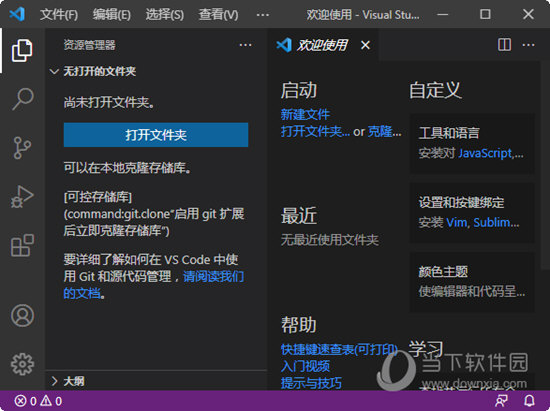Open the Search view in activity bar

(x=22, y=99)
